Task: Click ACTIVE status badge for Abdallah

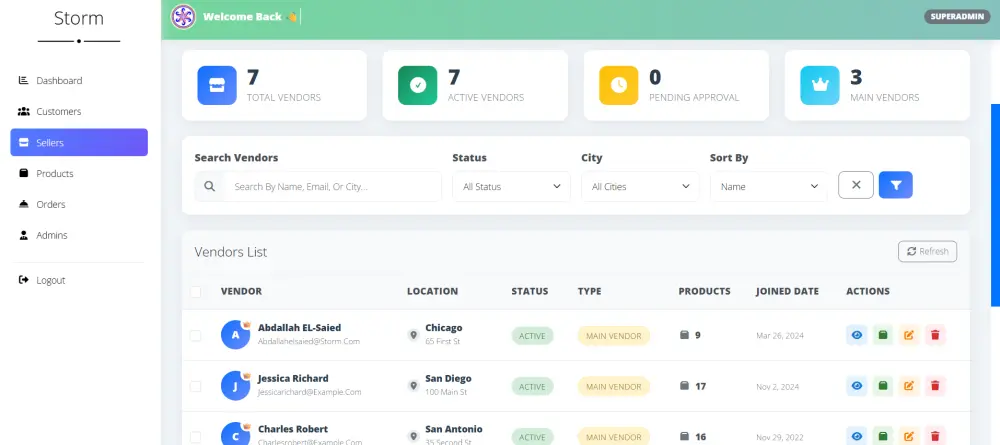Action: [x=532, y=335]
